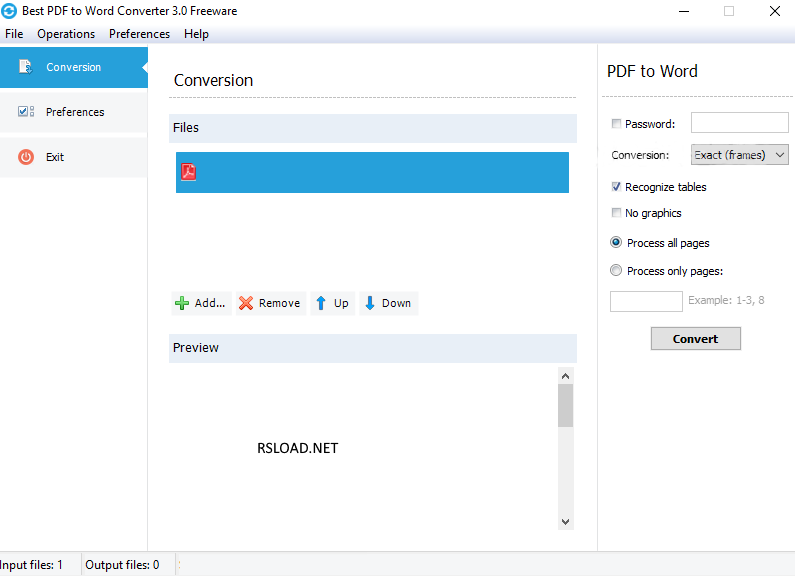Click the Remove button label
The height and width of the screenshot is (576, 795).
point(279,303)
